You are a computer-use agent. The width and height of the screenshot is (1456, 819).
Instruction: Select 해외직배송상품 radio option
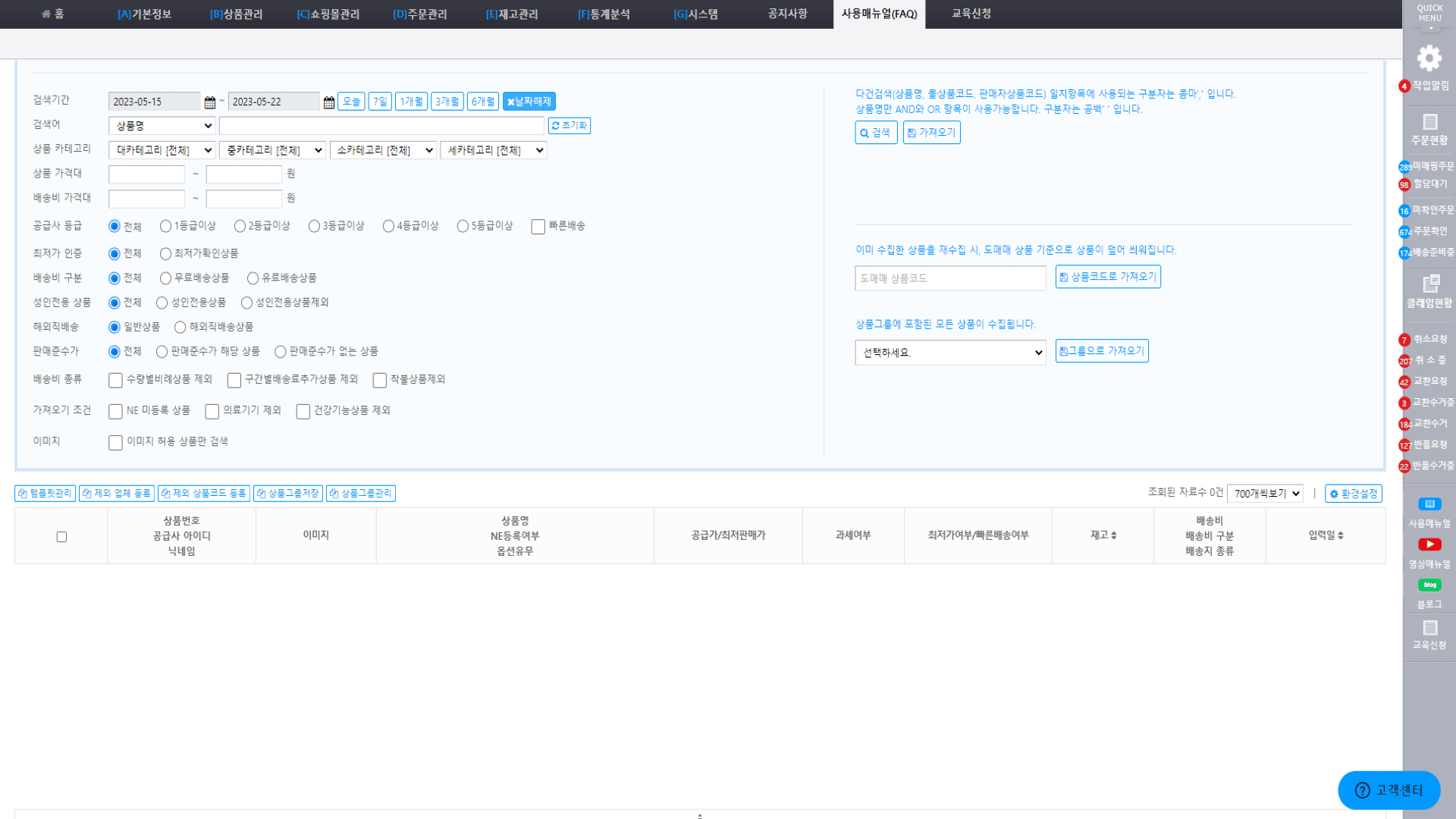click(180, 327)
